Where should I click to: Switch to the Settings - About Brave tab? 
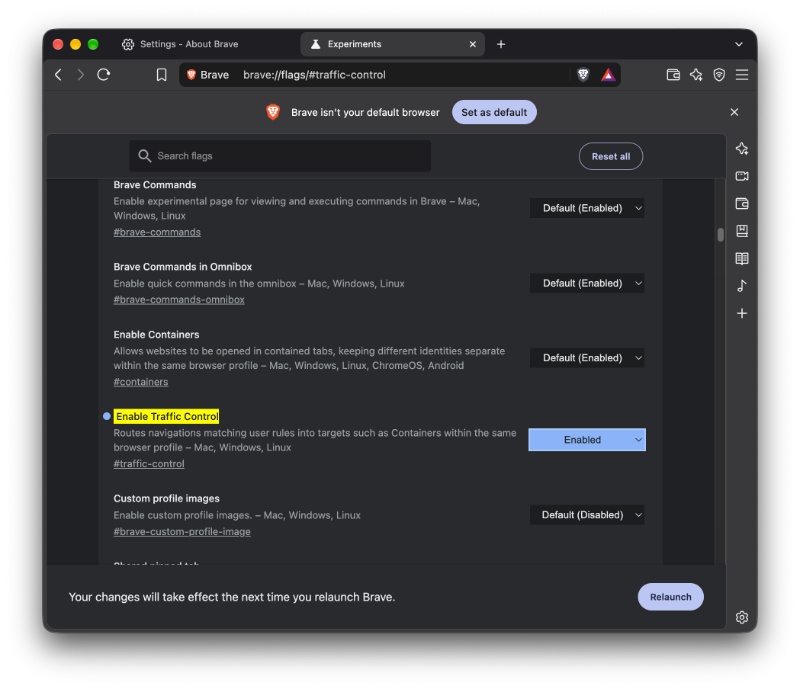(x=180, y=44)
